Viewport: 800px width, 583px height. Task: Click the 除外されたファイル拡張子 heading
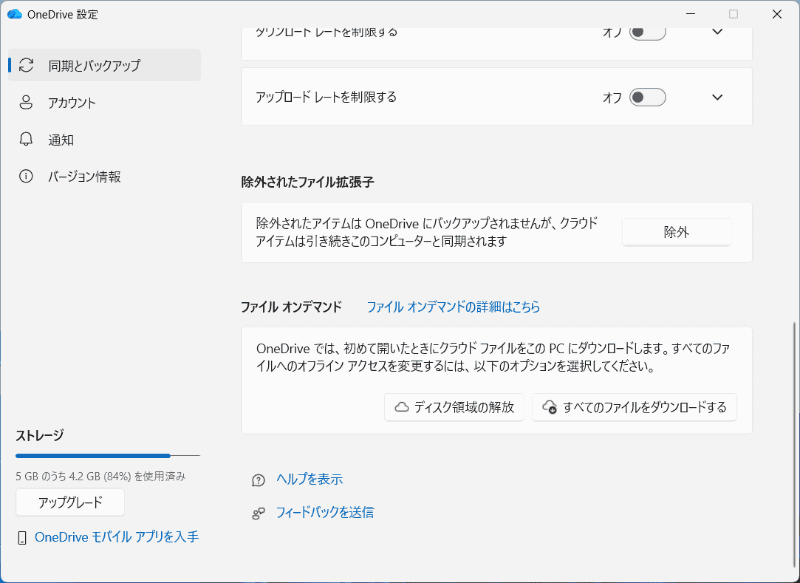[x=308, y=182]
